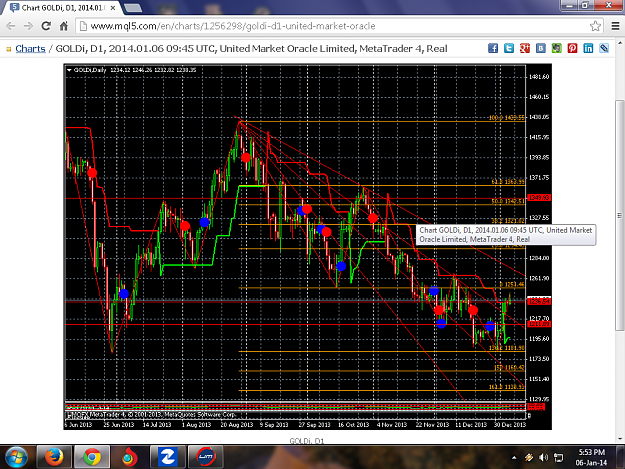This screenshot has width=625, height=469.
Task: Maximize the Chrome window
Action: coord(585,5)
